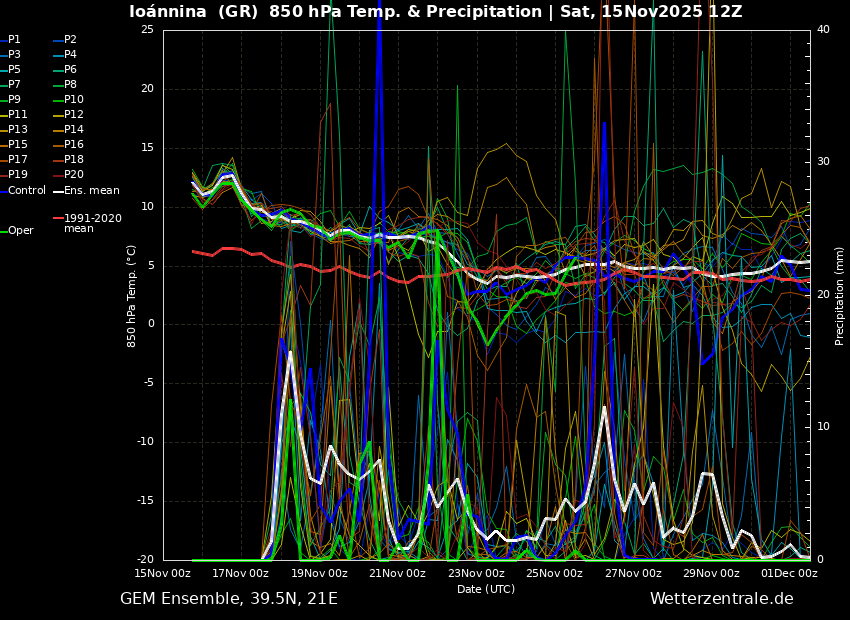Image resolution: width=850 pixels, height=620 pixels.
Task: Click the 15Nov 00z date tick label
Action: (x=163, y=573)
